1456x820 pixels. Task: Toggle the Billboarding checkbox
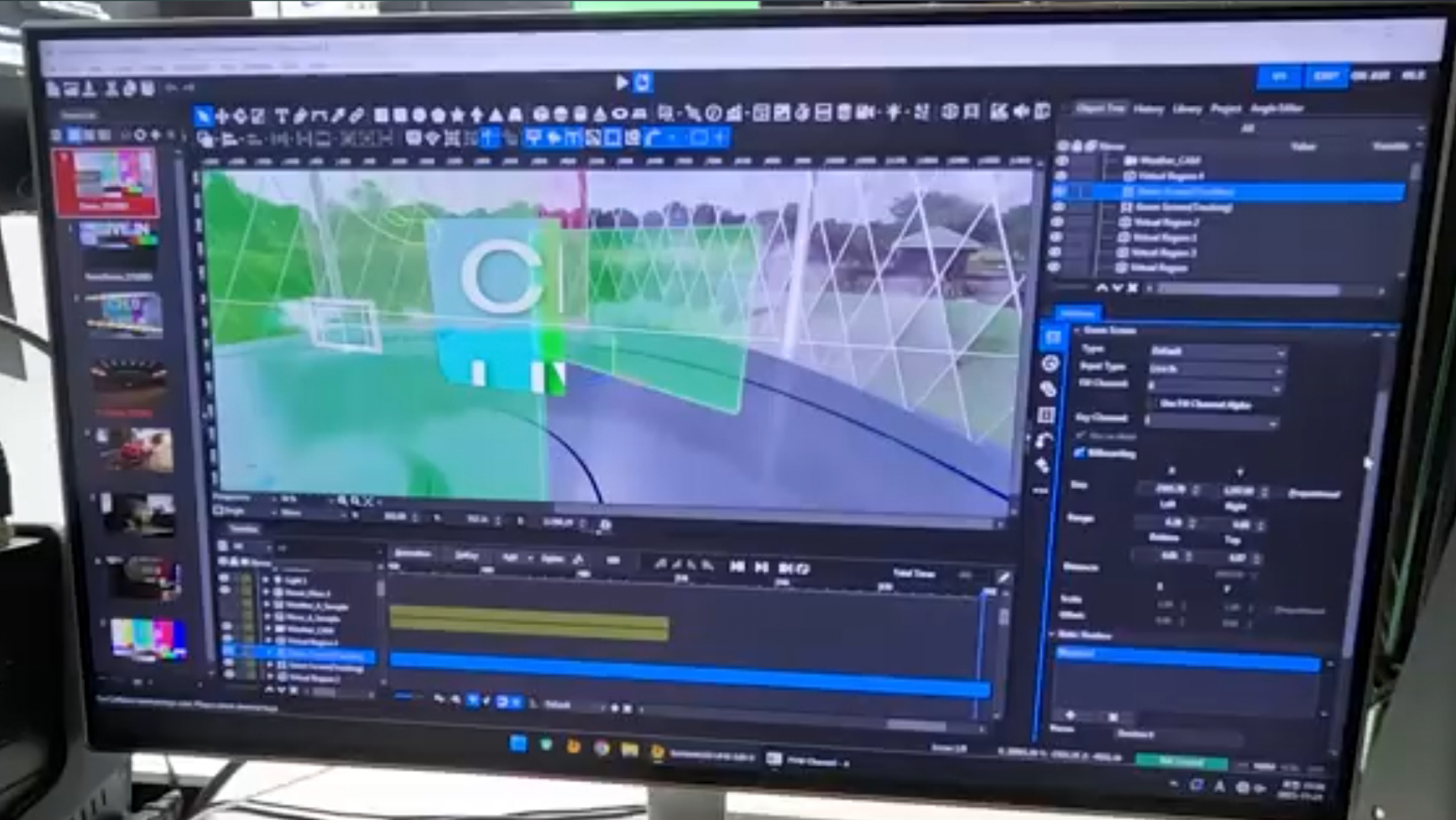(x=1080, y=453)
